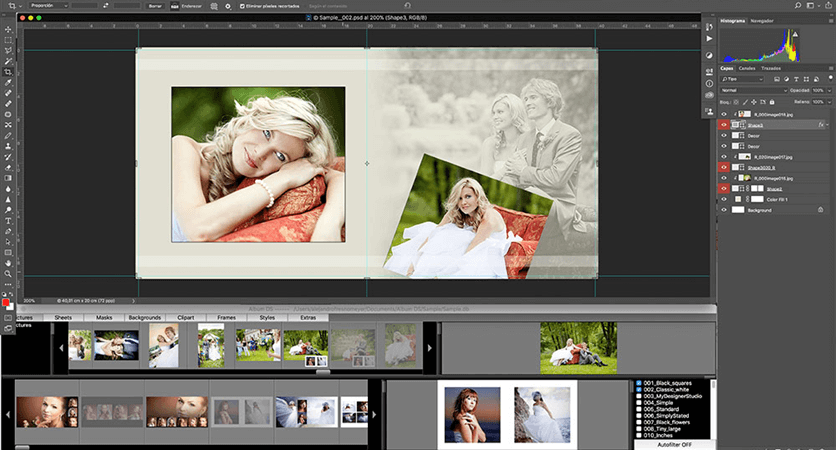Lock layer position with move icon

(x=754, y=102)
